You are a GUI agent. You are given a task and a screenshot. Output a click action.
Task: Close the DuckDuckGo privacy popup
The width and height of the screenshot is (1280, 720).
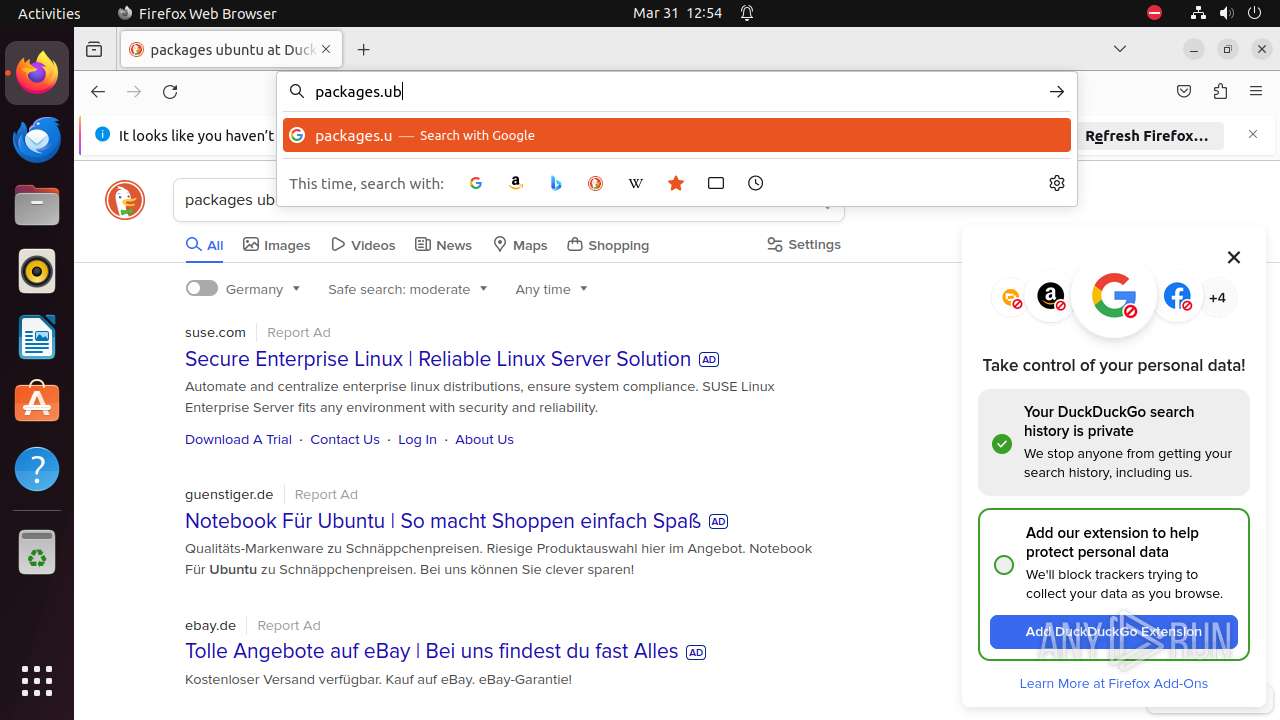point(1234,257)
